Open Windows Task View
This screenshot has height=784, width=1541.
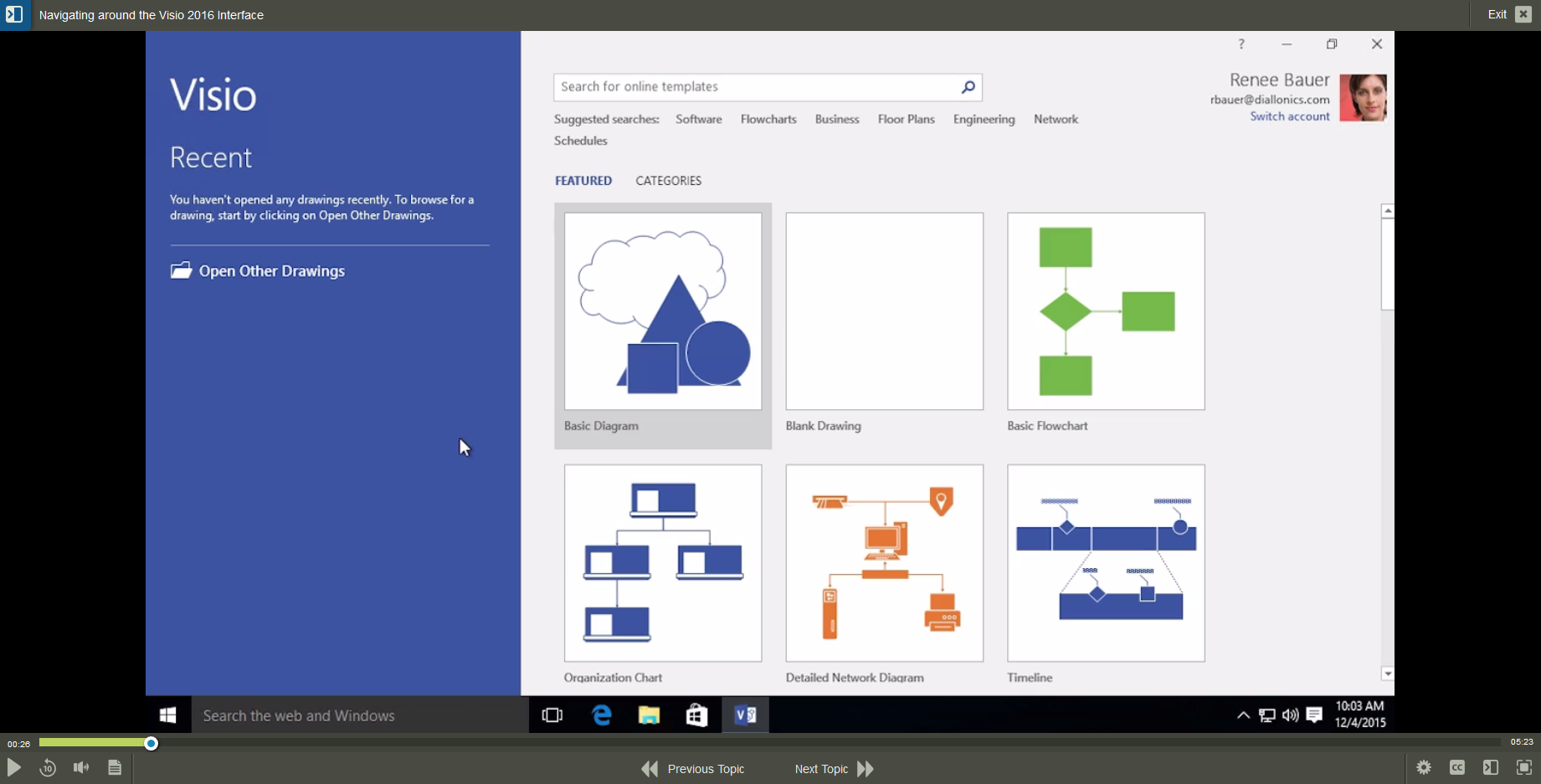tap(552, 715)
